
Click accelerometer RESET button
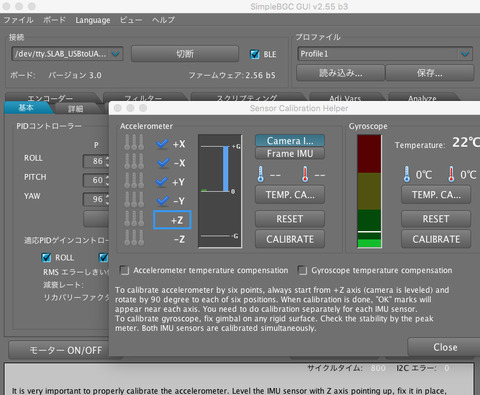(x=290, y=219)
